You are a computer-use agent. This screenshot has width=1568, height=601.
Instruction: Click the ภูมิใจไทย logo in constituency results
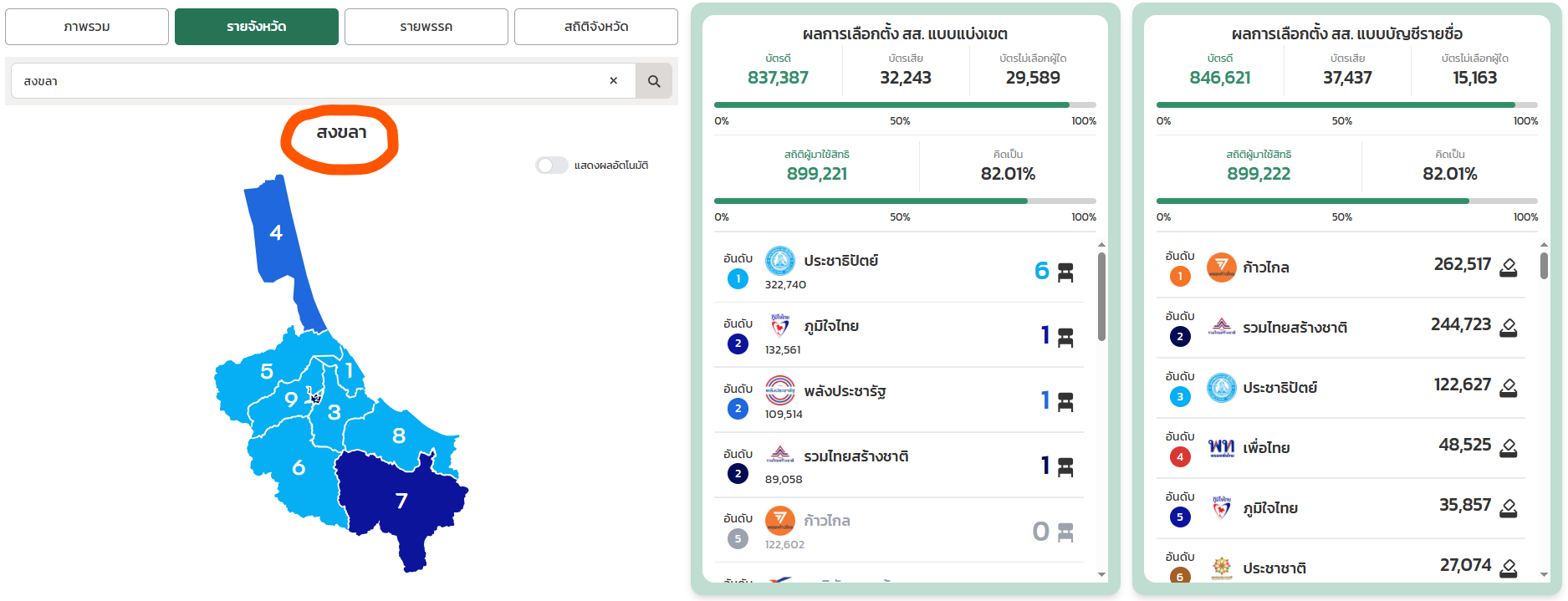click(x=780, y=326)
